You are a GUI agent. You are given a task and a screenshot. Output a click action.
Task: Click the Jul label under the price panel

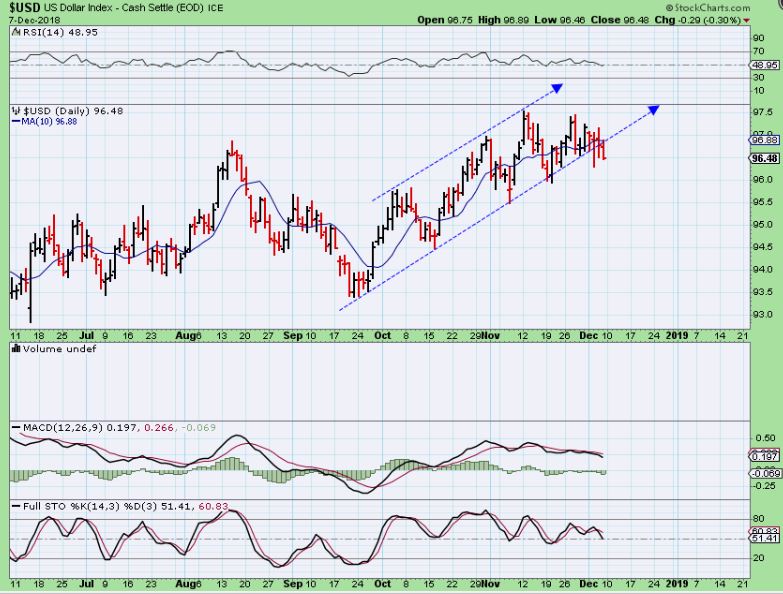coord(87,335)
